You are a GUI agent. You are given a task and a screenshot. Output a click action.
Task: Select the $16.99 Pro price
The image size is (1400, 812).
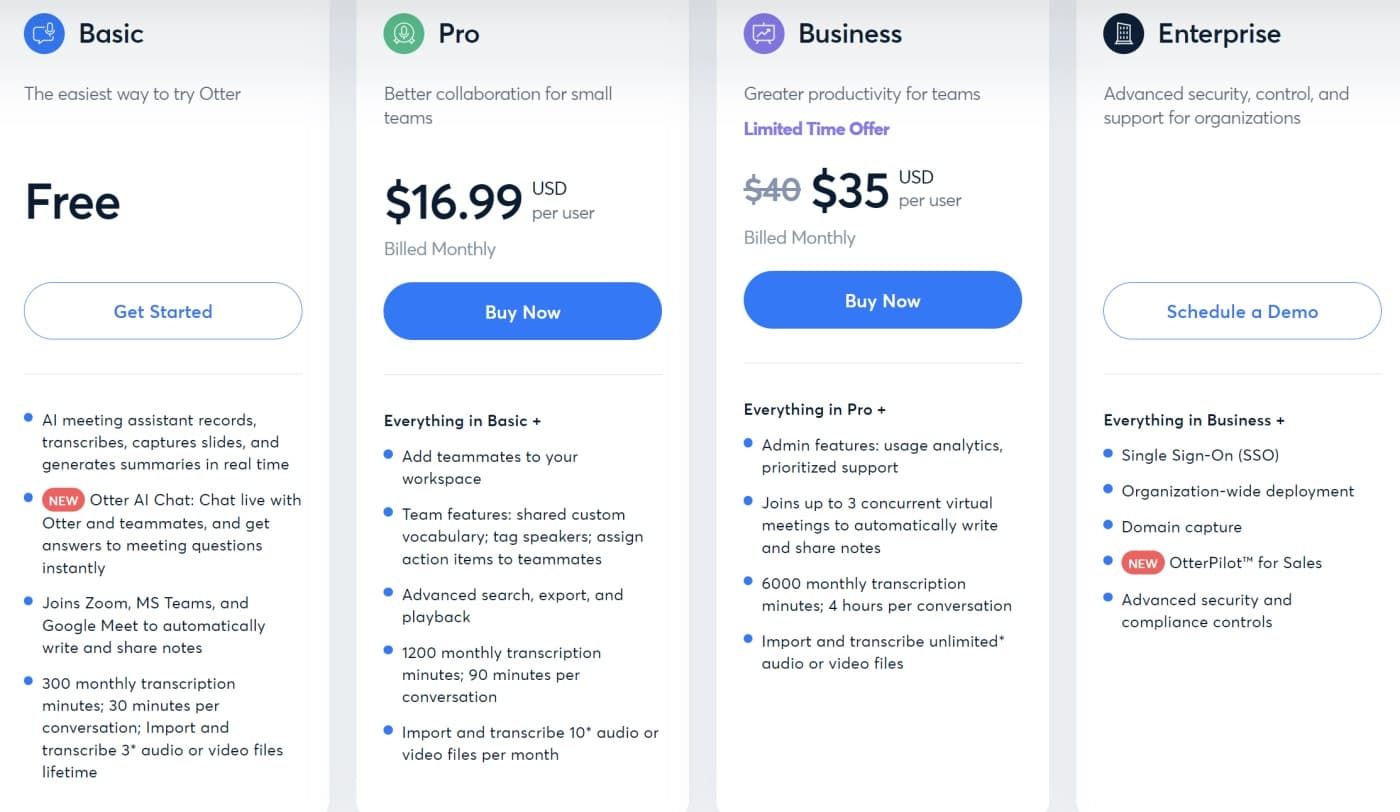(453, 201)
